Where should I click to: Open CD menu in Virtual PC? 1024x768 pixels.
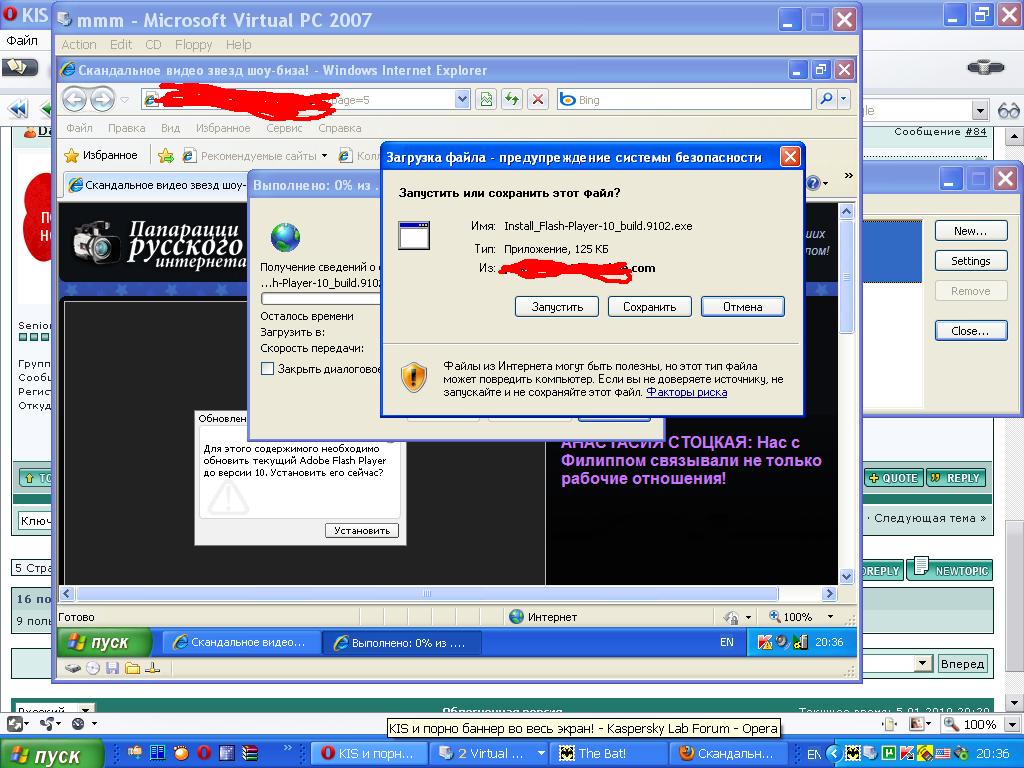(x=153, y=44)
